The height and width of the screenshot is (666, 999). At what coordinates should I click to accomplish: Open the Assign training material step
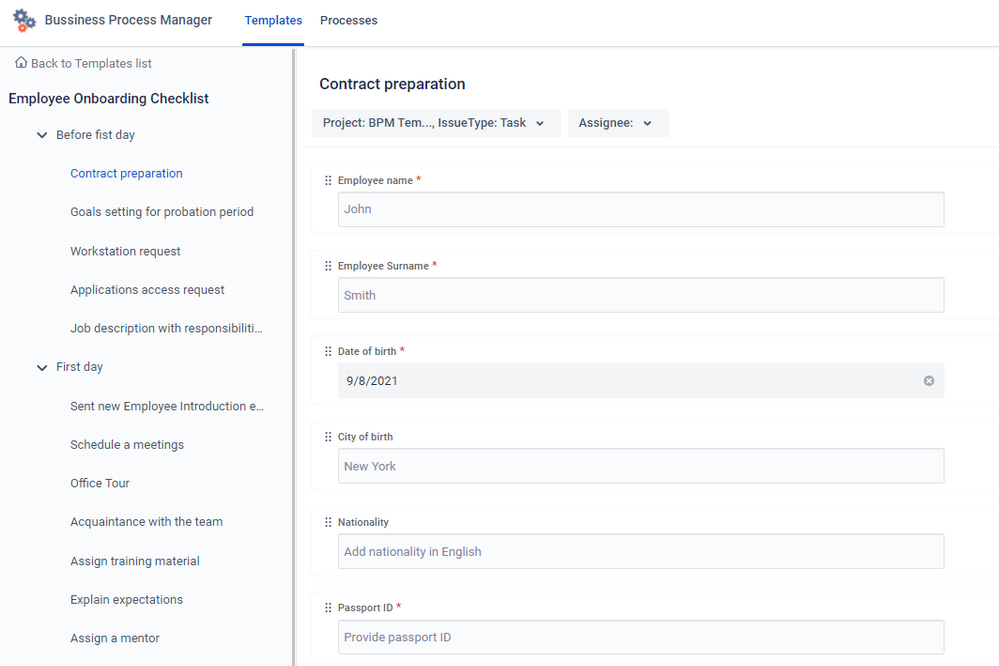(135, 561)
